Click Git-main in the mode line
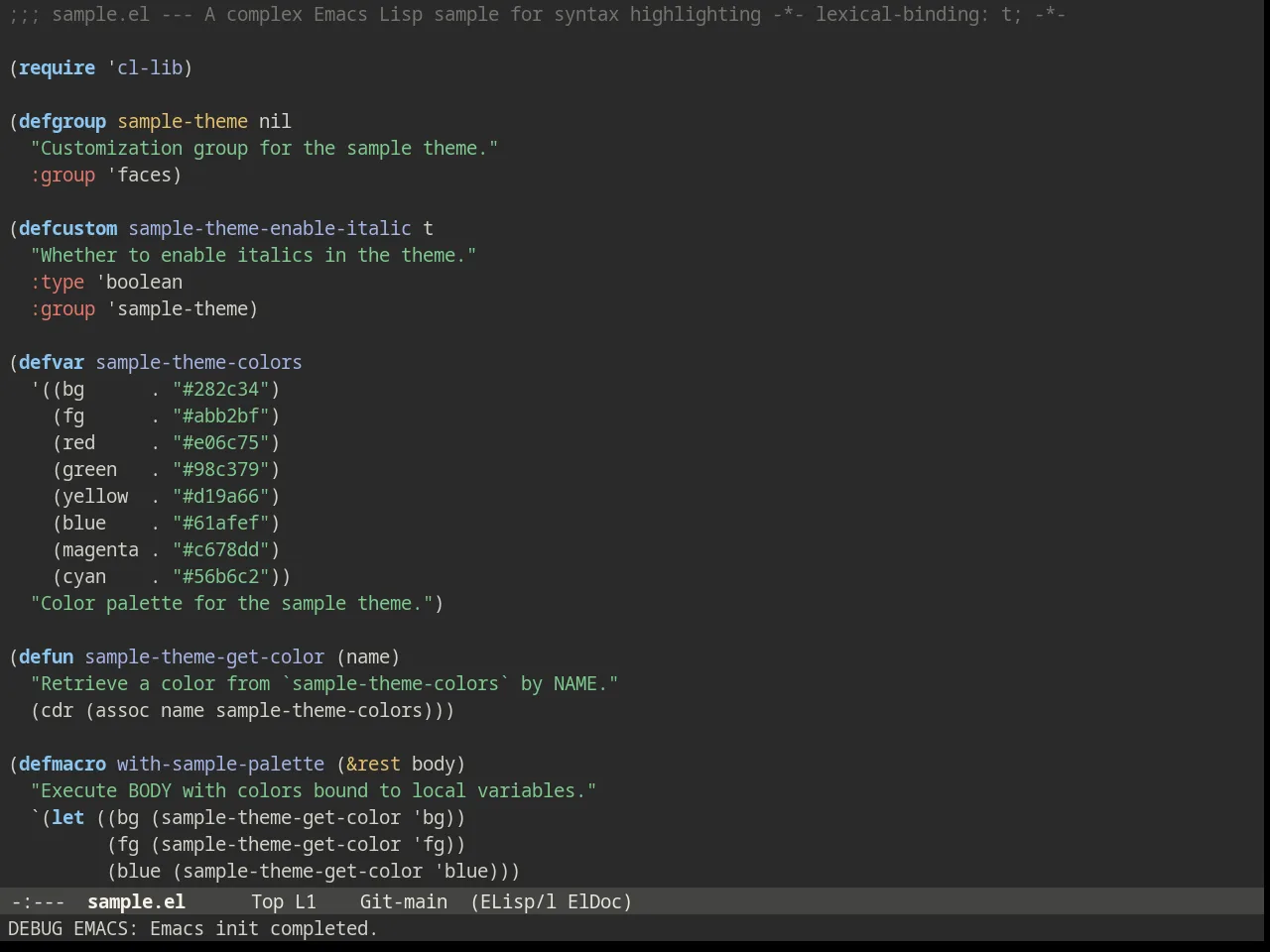This screenshot has width=1270, height=952. 404,901
